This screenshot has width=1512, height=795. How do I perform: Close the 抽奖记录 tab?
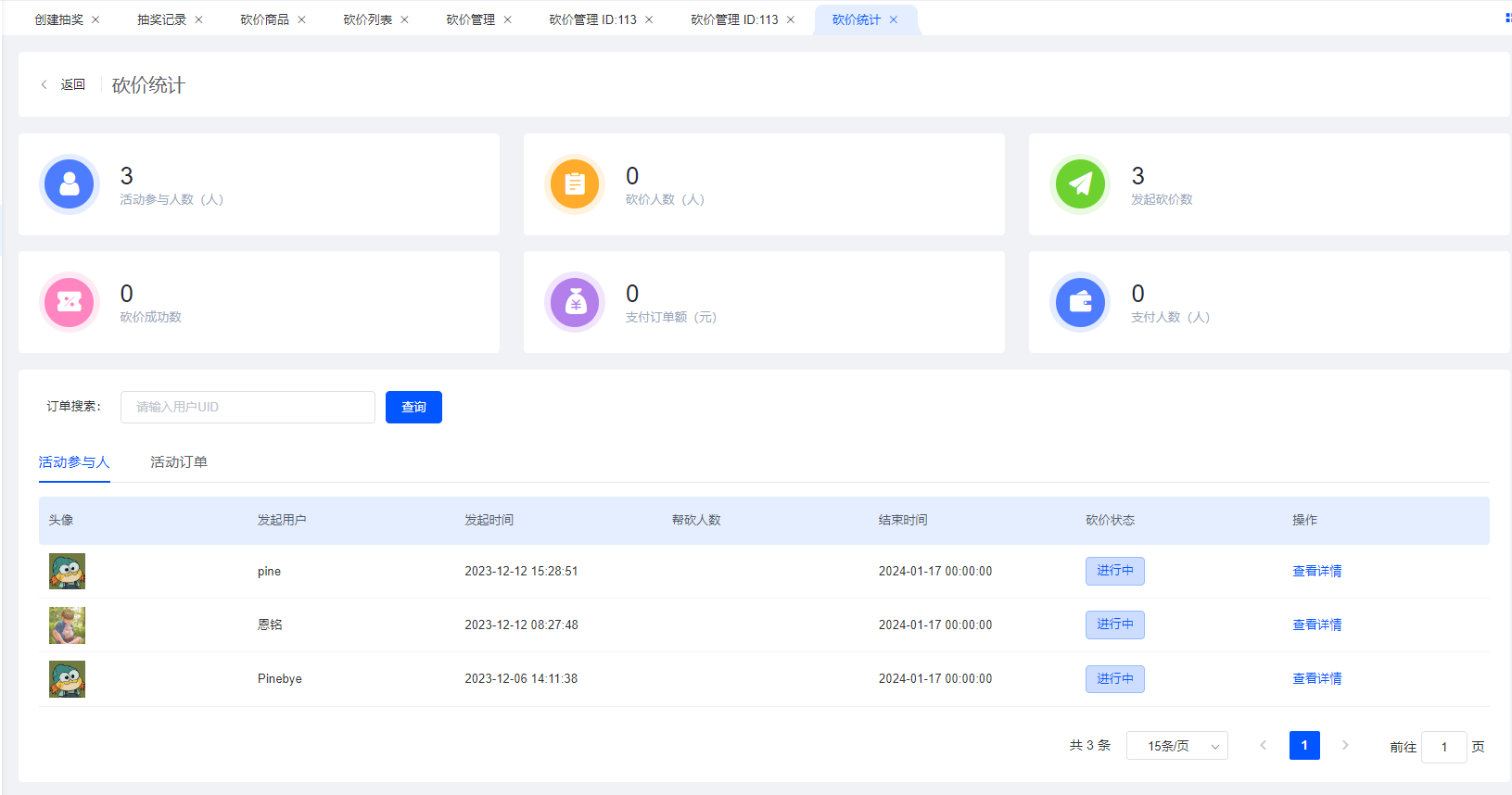pyautogui.click(x=198, y=19)
